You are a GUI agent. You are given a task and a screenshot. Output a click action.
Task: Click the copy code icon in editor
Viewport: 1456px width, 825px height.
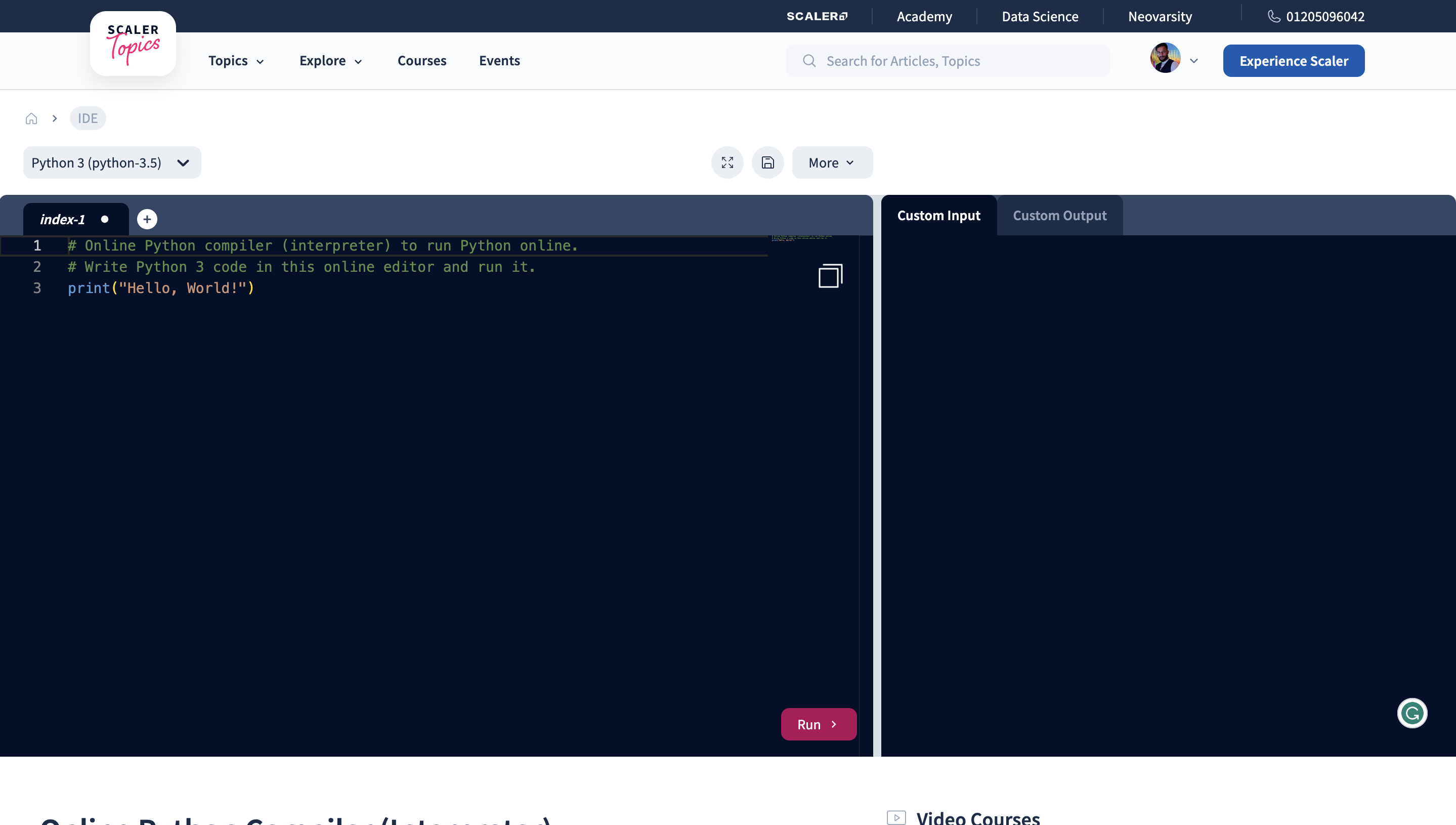pos(830,276)
